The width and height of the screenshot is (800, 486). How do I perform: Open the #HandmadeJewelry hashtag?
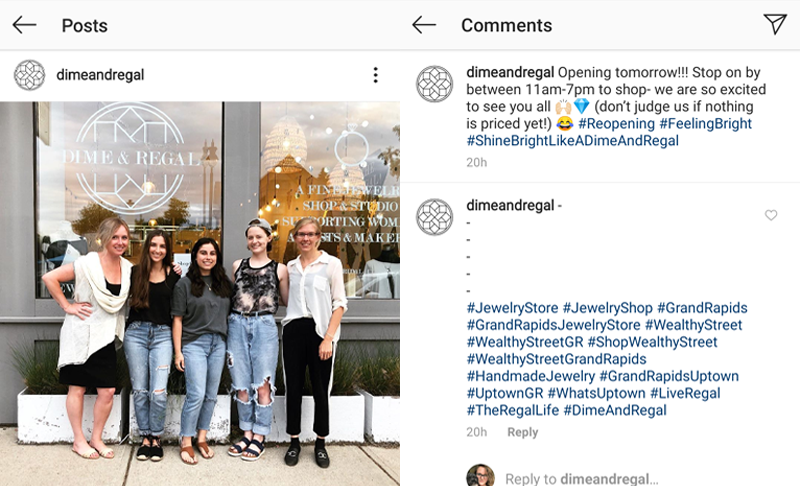[531, 376]
